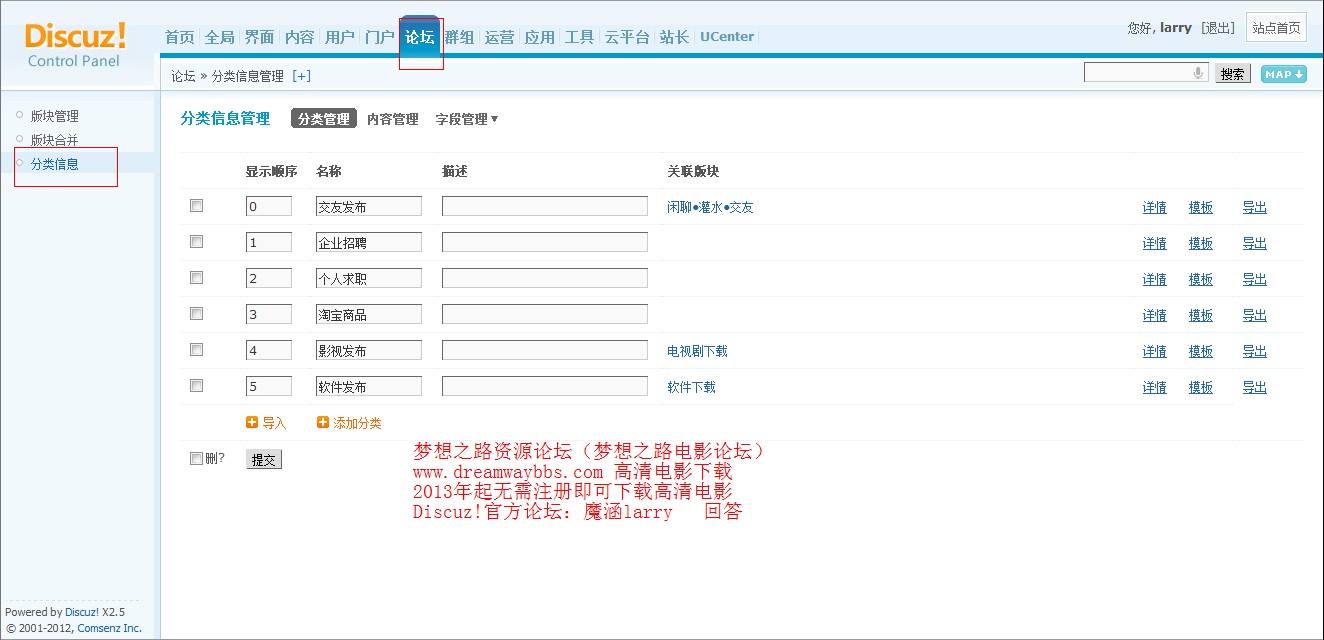The image size is (1324, 640).
Task: Click description field of 个人求职 row
Action: pos(545,278)
